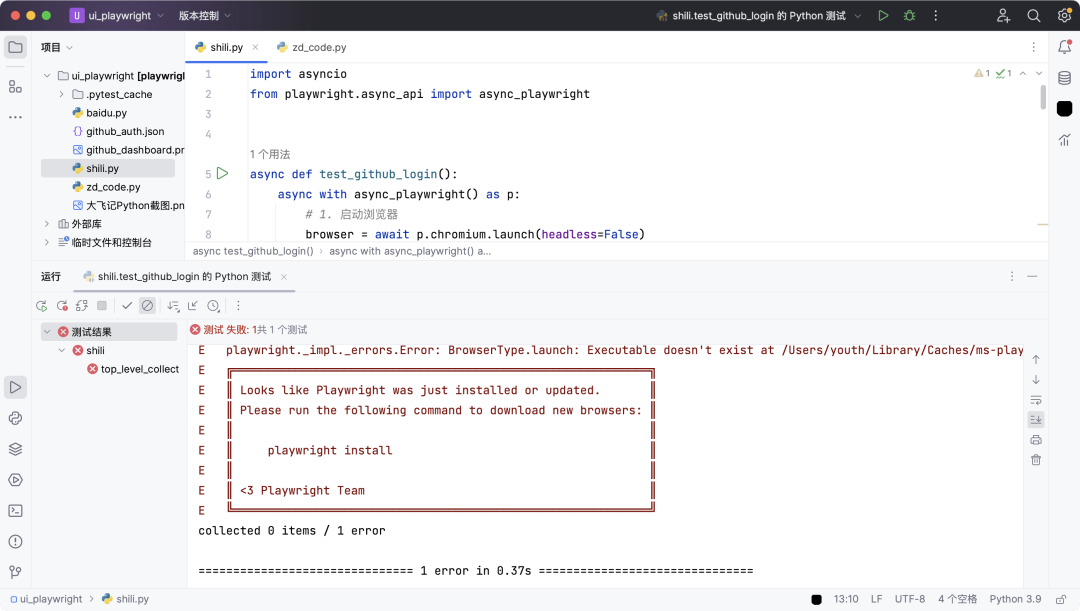The image size is (1080, 611).
Task: Switch to zd_code.py editor tab
Action: pyautogui.click(x=311, y=48)
